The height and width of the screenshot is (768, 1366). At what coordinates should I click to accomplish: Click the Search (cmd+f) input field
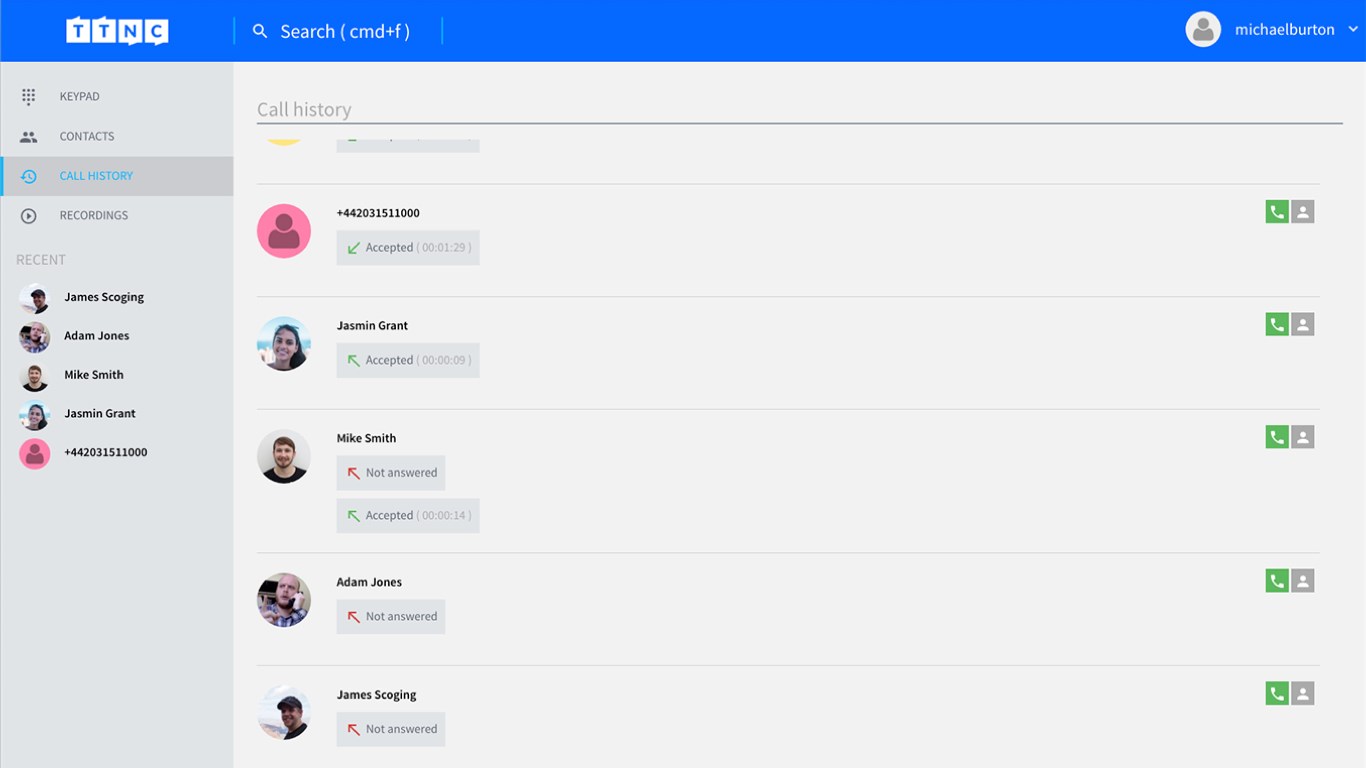345,31
